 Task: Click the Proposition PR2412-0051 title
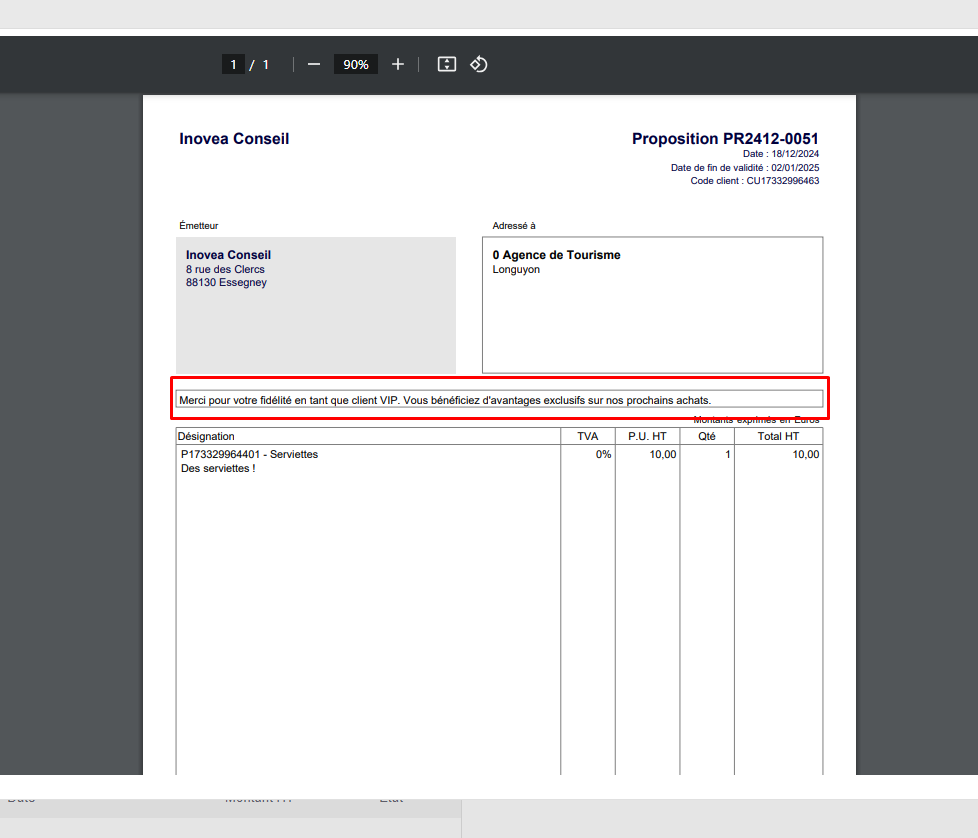tap(725, 138)
